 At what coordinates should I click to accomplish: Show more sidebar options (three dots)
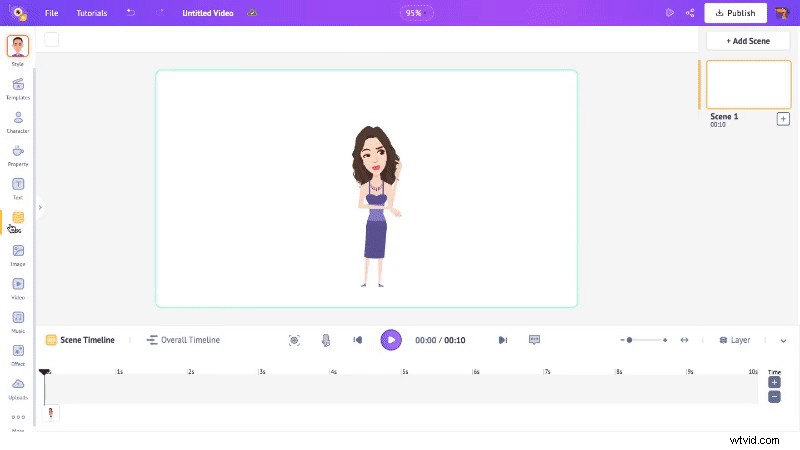[18, 417]
